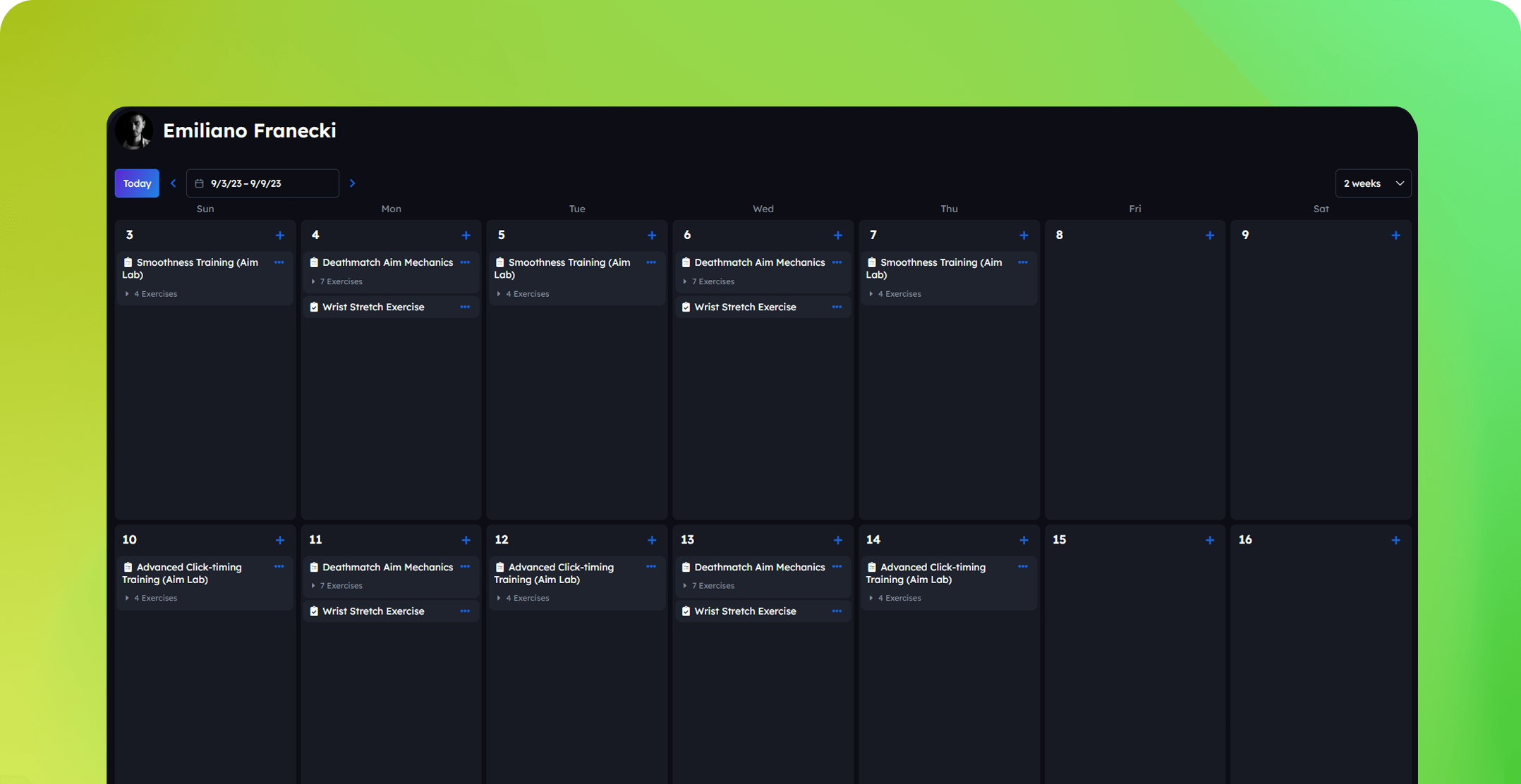This screenshot has width=1521, height=784.
Task: Open Deathmatch Aim Mechanics on day 13
Action: pyautogui.click(x=759, y=567)
